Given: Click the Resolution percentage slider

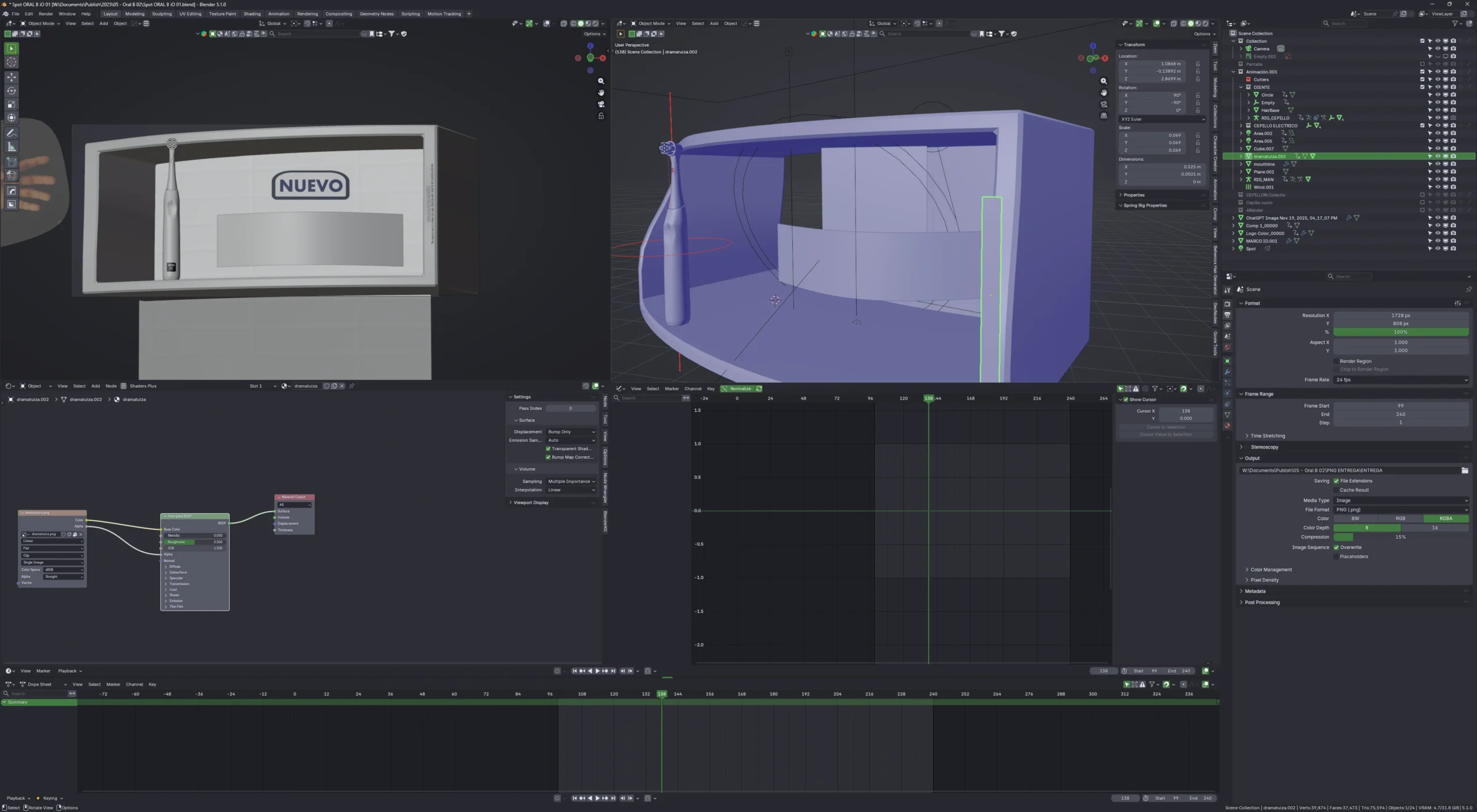Looking at the screenshot, I should [1401, 332].
